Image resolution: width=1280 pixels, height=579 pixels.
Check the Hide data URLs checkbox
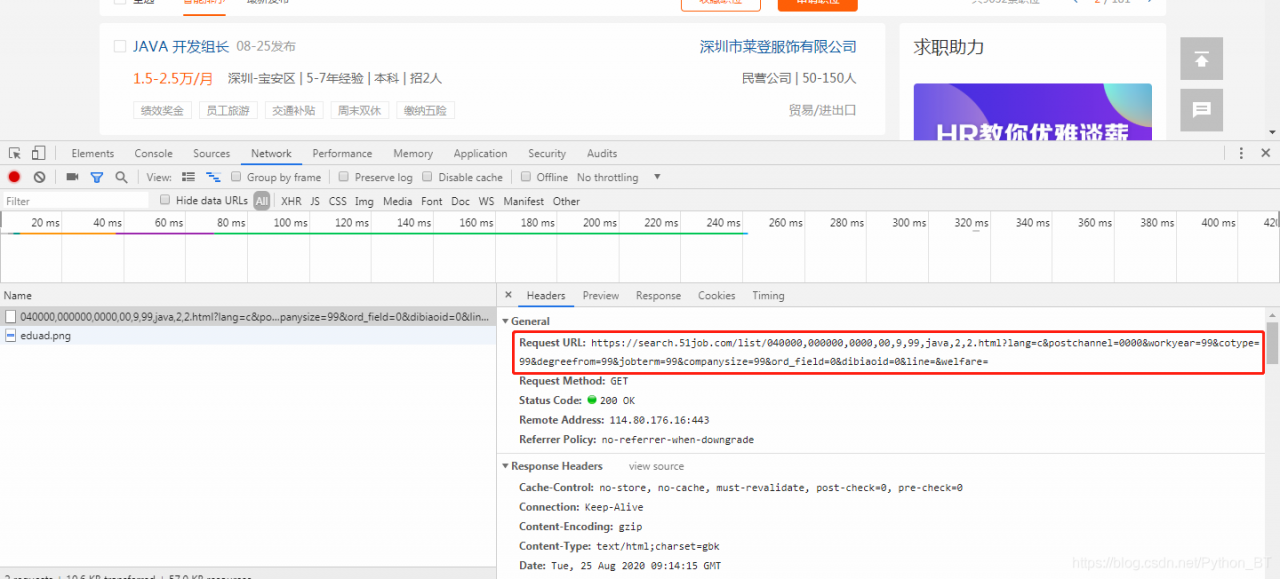tap(165, 200)
